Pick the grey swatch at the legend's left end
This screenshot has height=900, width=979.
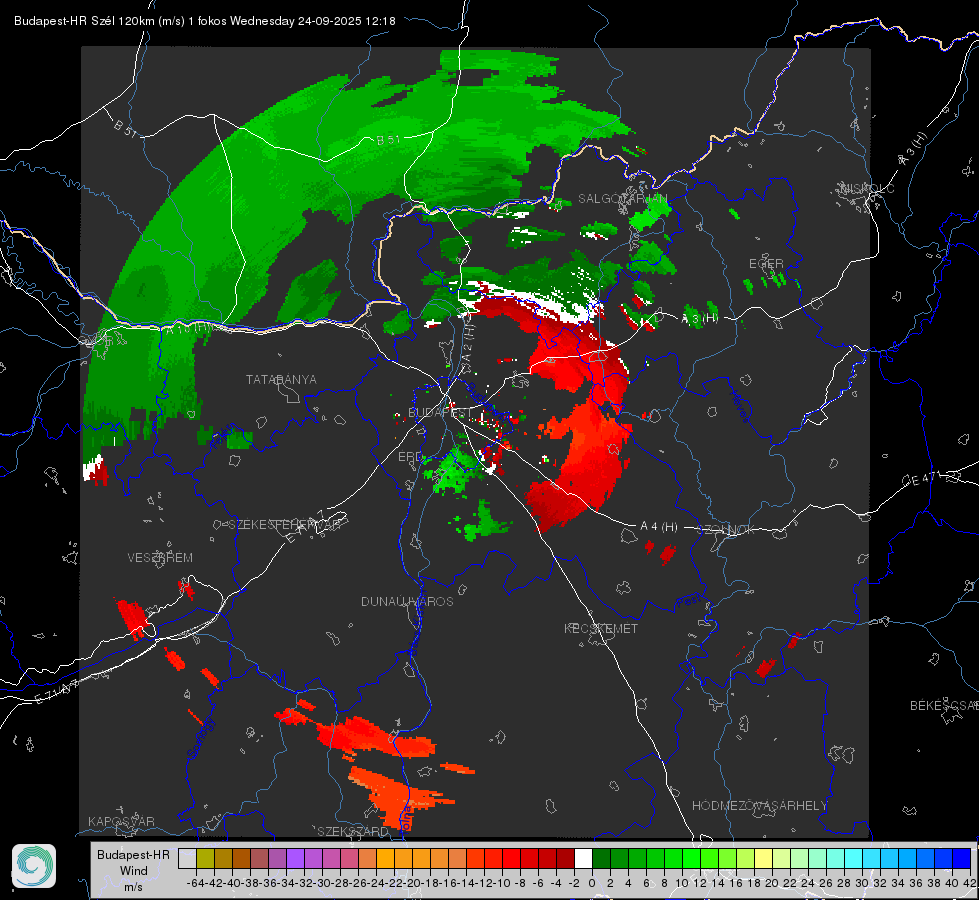187,859
